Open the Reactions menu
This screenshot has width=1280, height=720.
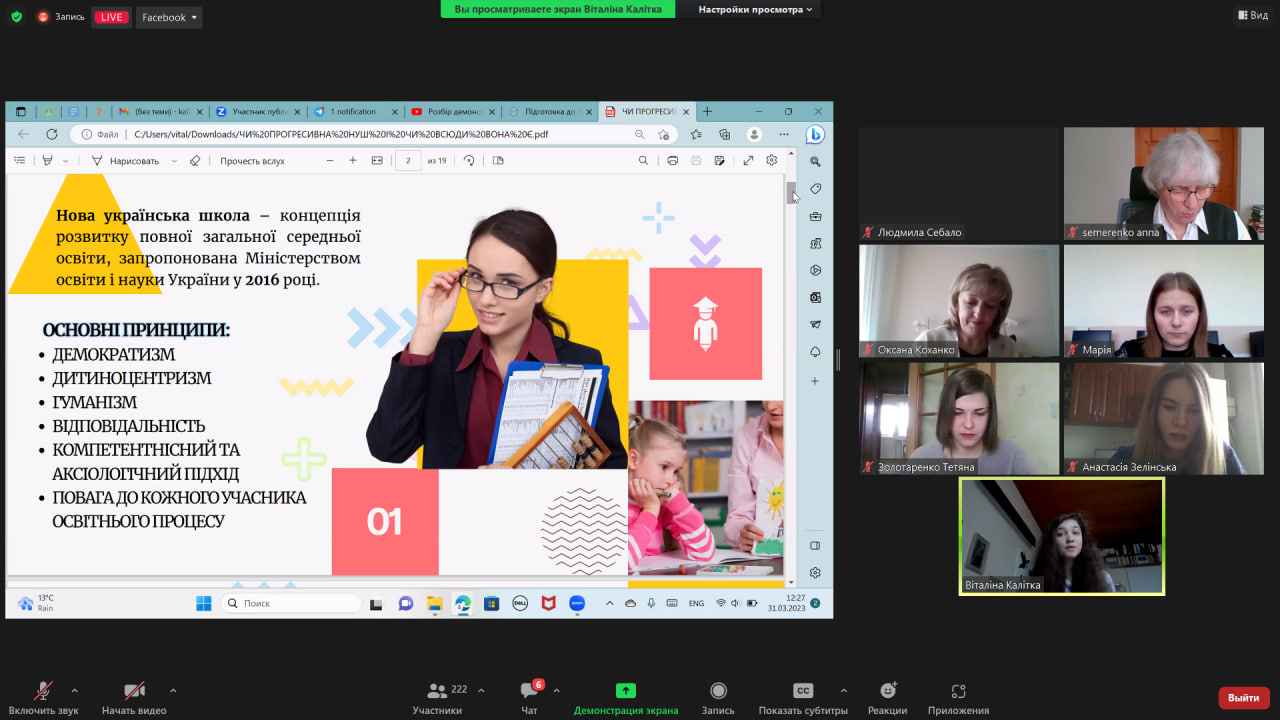pos(887,697)
